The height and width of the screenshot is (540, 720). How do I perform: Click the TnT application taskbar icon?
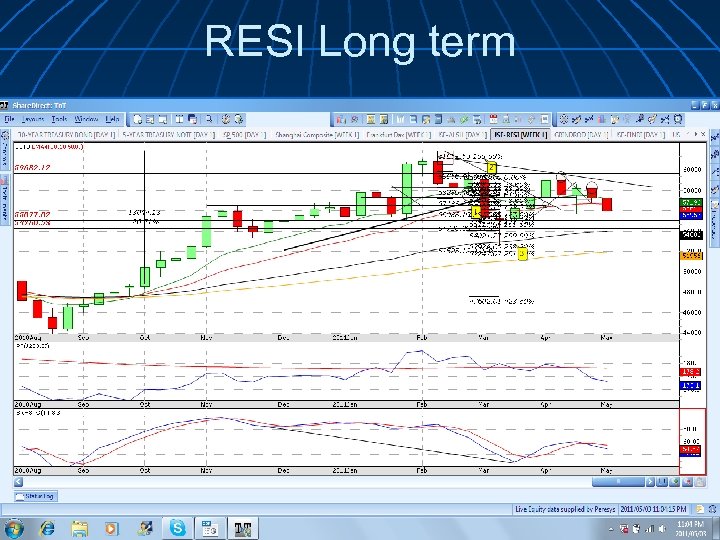(x=243, y=529)
